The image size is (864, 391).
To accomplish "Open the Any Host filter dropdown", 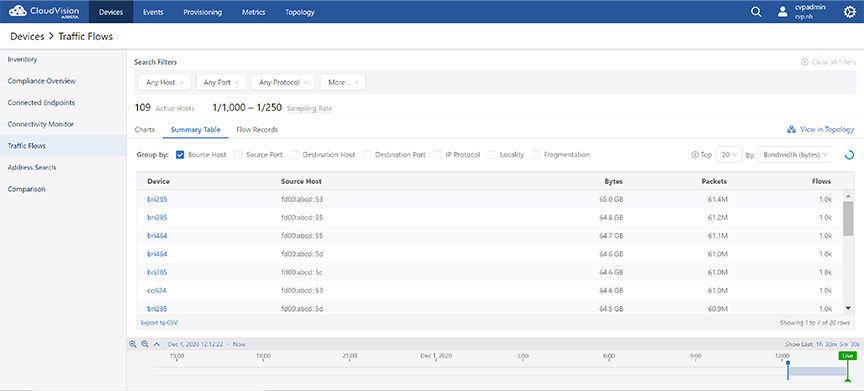I will tap(164, 82).
